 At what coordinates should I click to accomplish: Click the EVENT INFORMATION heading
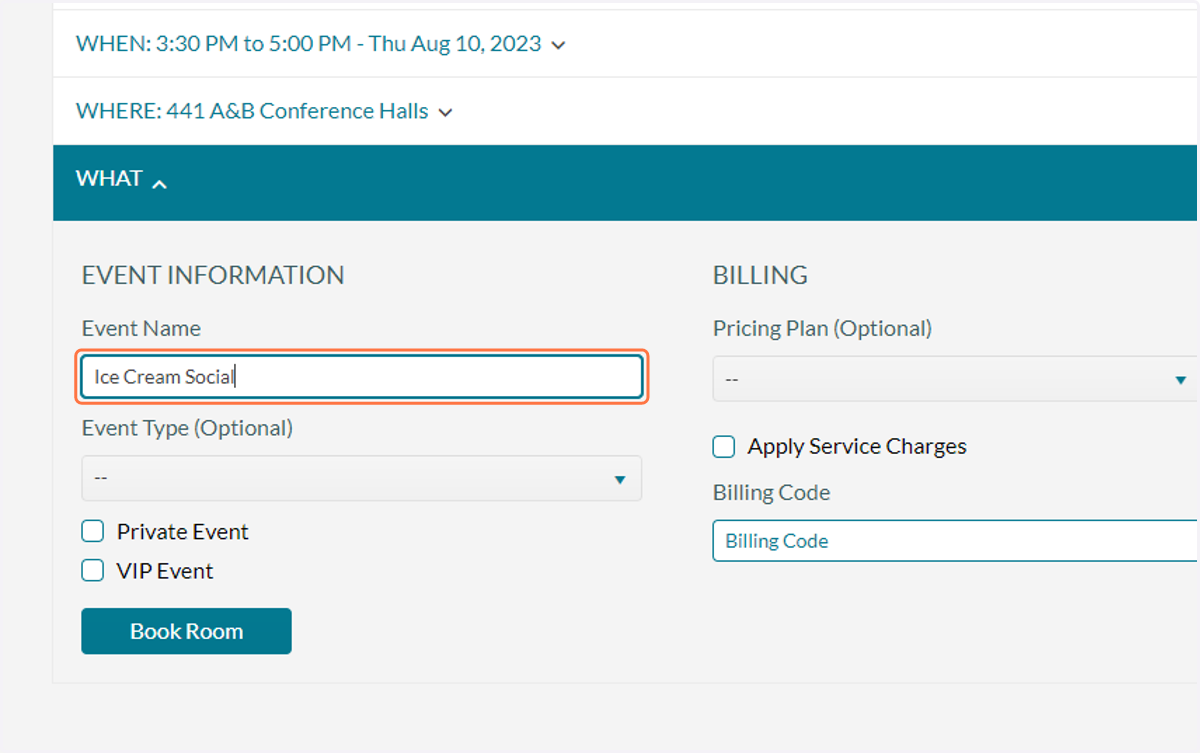[213, 275]
